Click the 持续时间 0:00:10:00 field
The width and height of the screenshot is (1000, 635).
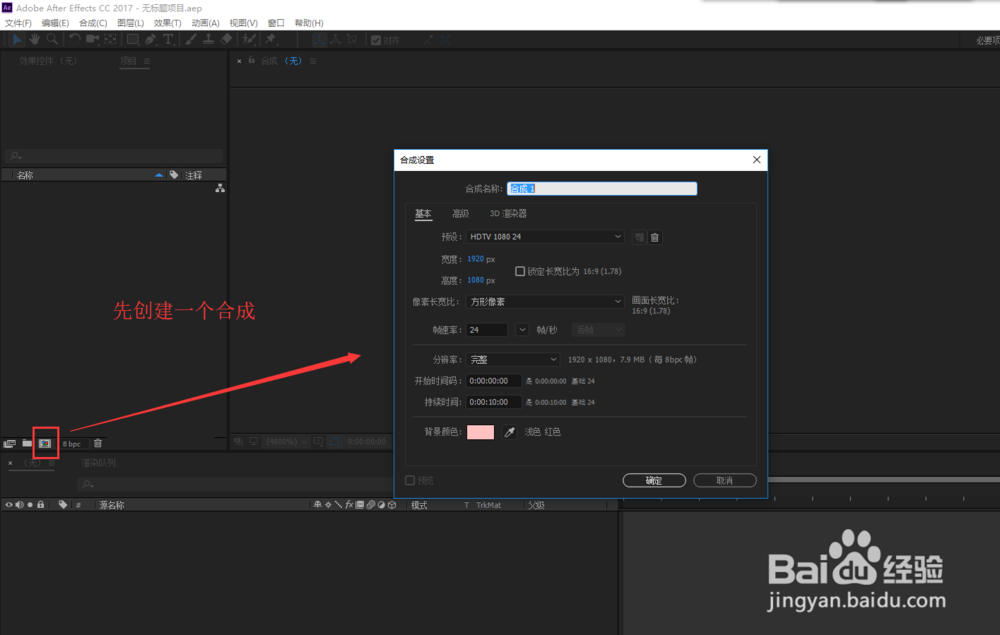click(x=494, y=402)
